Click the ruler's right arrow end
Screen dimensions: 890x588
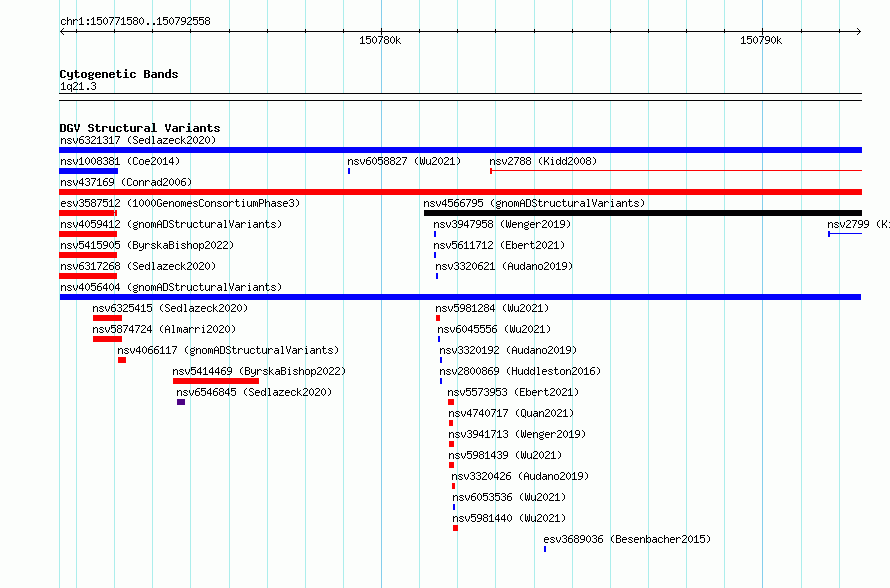pos(859,31)
